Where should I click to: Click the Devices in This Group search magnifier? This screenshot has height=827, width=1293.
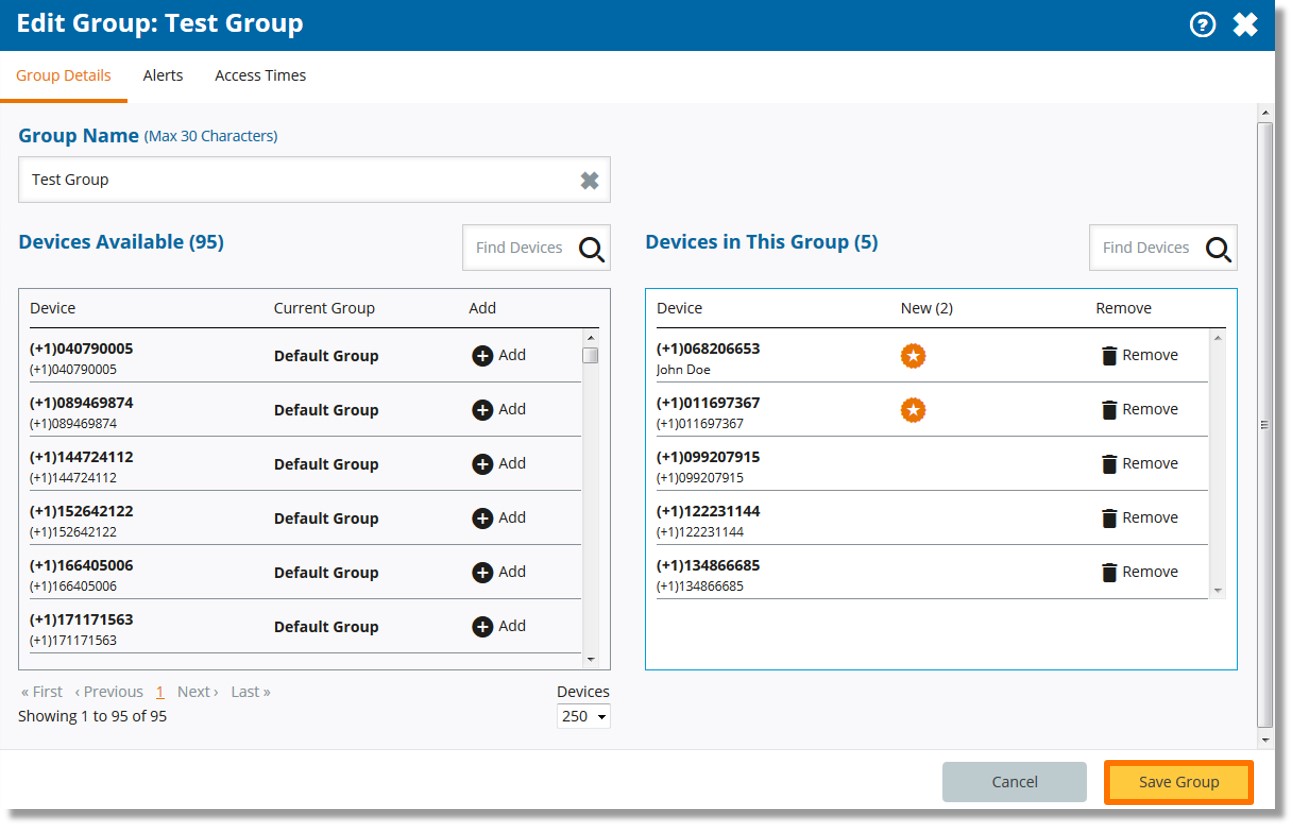click(1219, 249)
